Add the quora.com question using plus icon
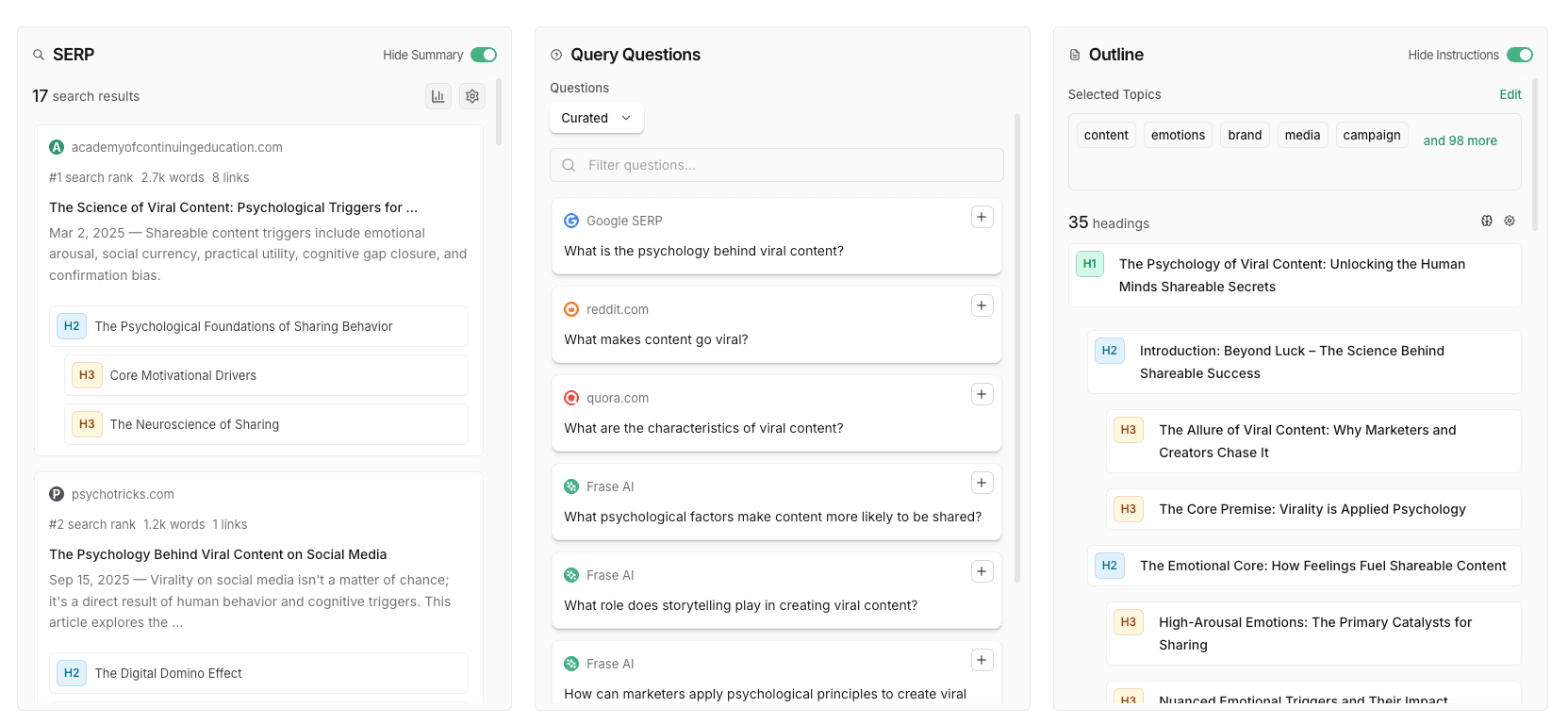The height and width of the screenshot is (724, 1568). coord(982,395)
